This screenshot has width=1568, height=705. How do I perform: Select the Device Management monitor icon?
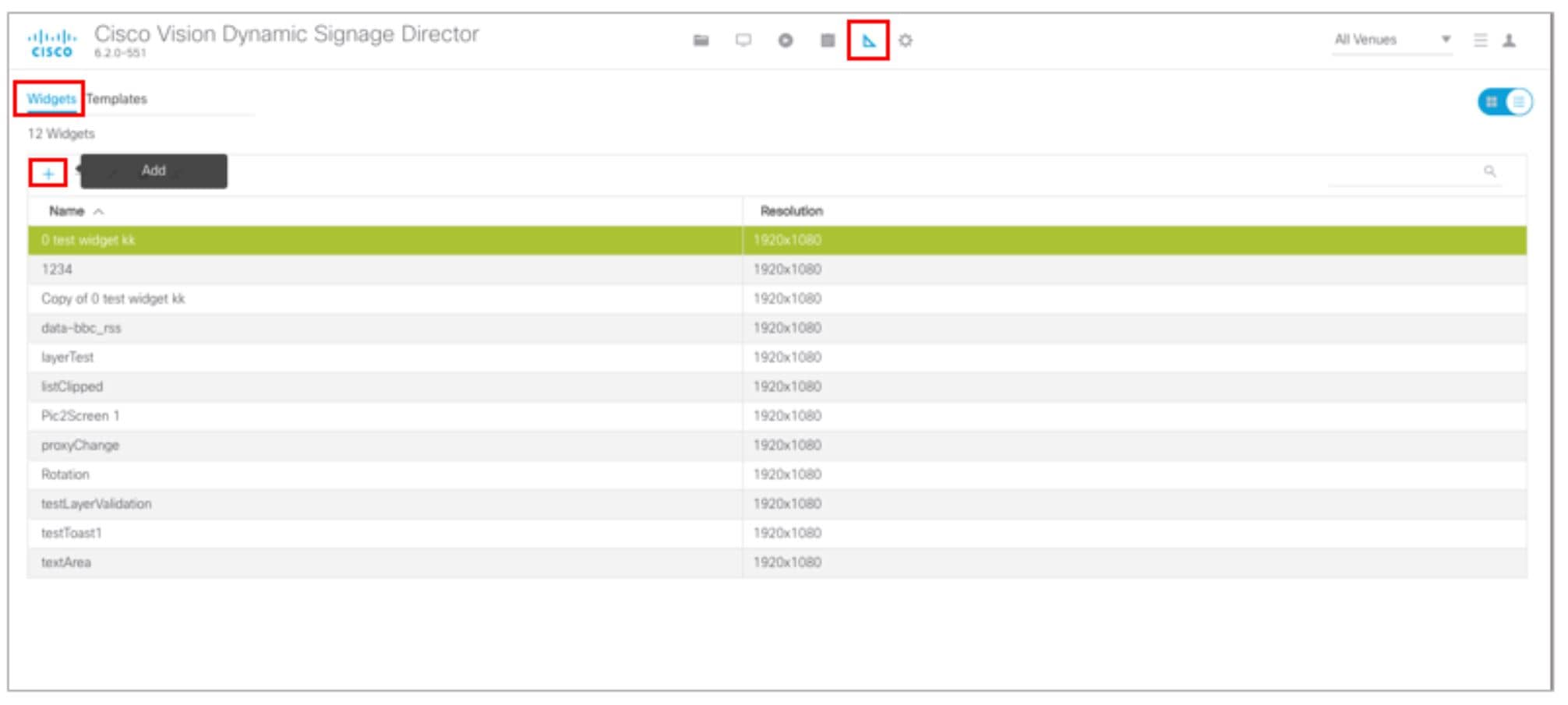click(743, 39)
